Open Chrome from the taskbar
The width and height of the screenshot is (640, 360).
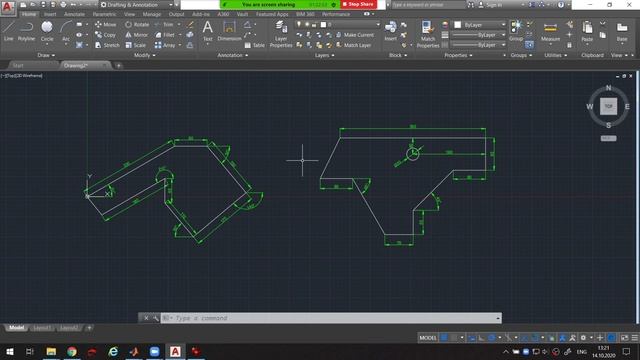pyautogui.click(x=72, y=351)
